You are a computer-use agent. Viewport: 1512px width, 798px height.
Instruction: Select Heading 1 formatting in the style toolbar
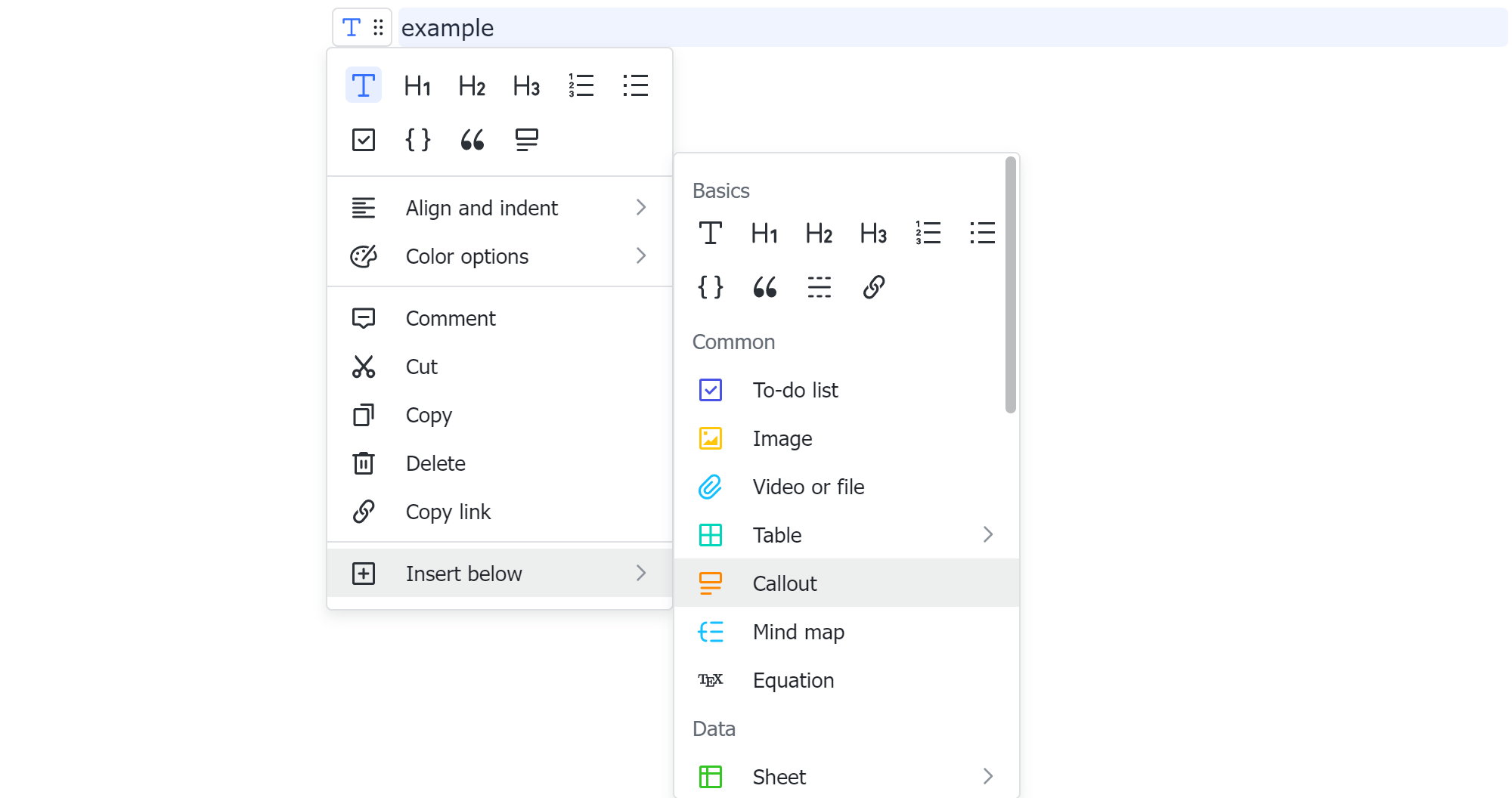(417, 85)
